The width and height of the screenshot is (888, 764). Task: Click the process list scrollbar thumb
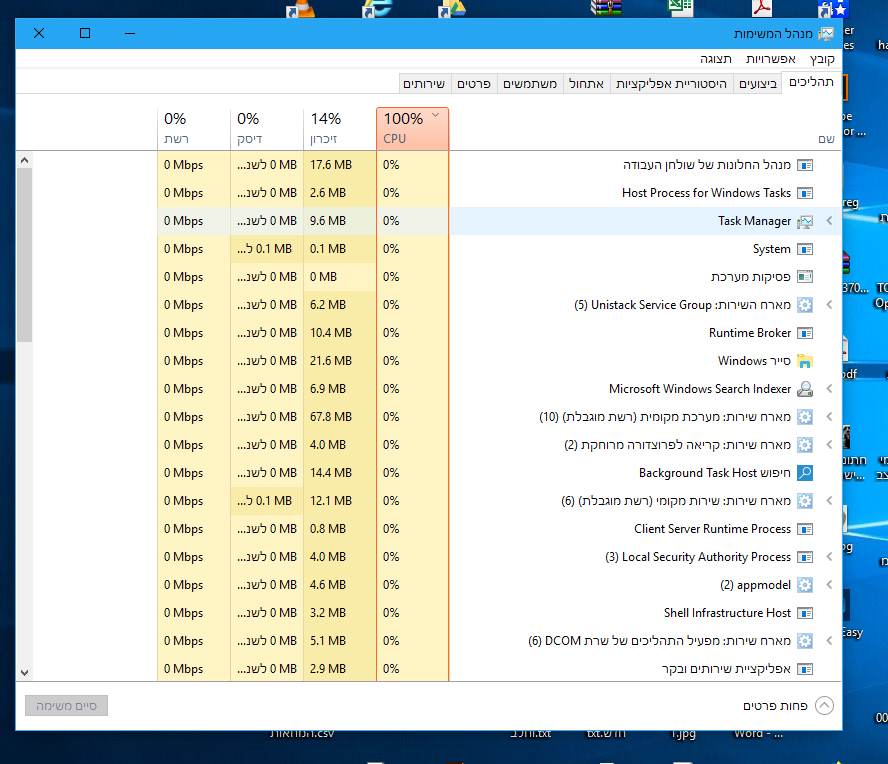pos(24,255)
